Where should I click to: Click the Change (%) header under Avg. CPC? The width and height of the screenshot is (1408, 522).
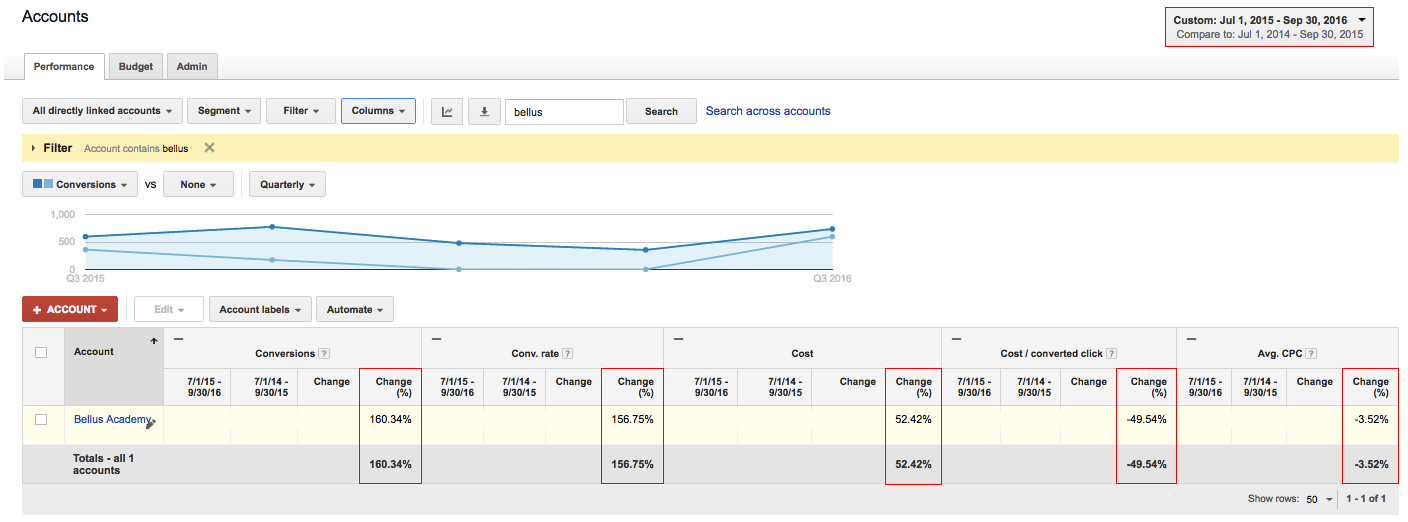point(1370,387)
